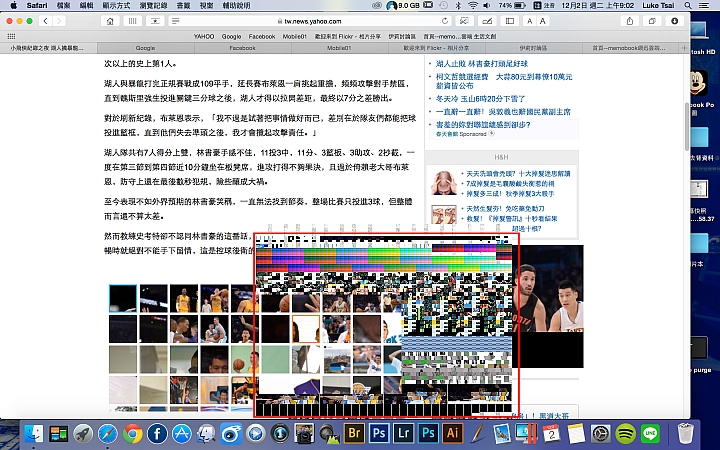Open the Trash in the Dock
Image resolution: width=720 pixels, height=450 pixels.
coord(685,433)
